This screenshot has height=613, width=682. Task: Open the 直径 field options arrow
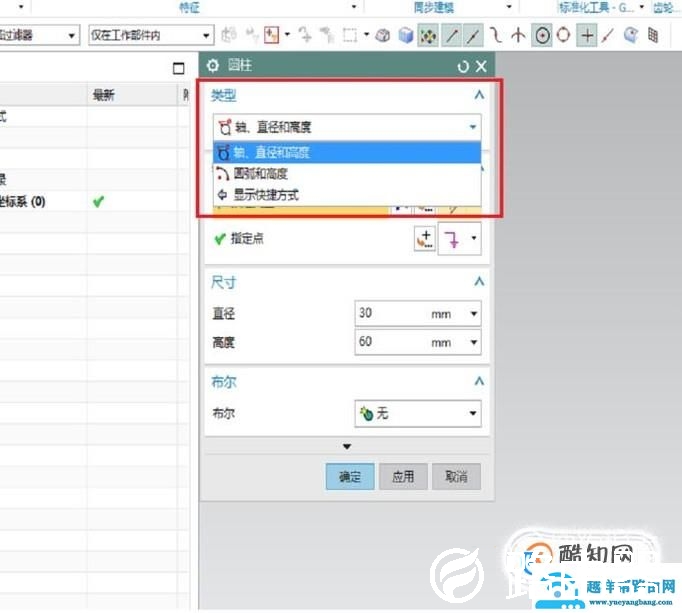pos(474,314)
